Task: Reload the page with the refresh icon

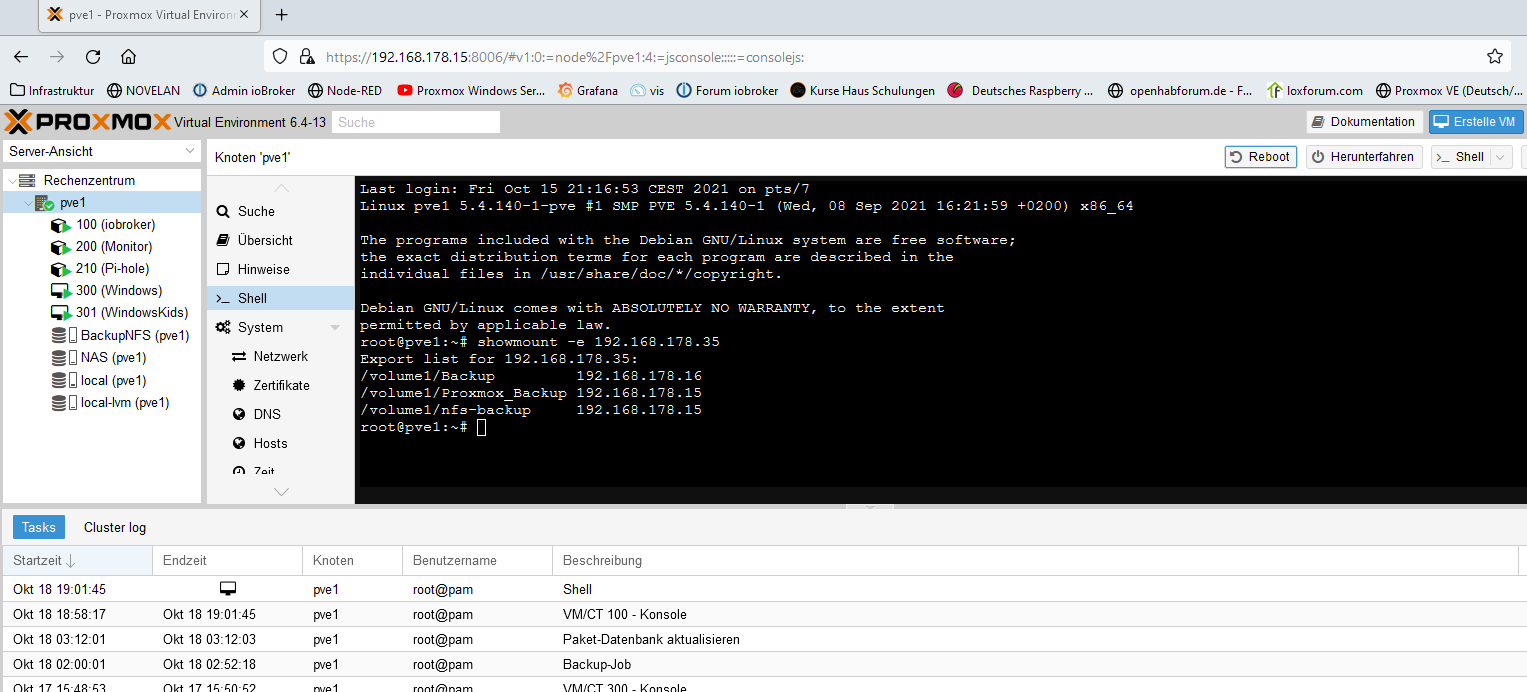Action: pos(93,57)
